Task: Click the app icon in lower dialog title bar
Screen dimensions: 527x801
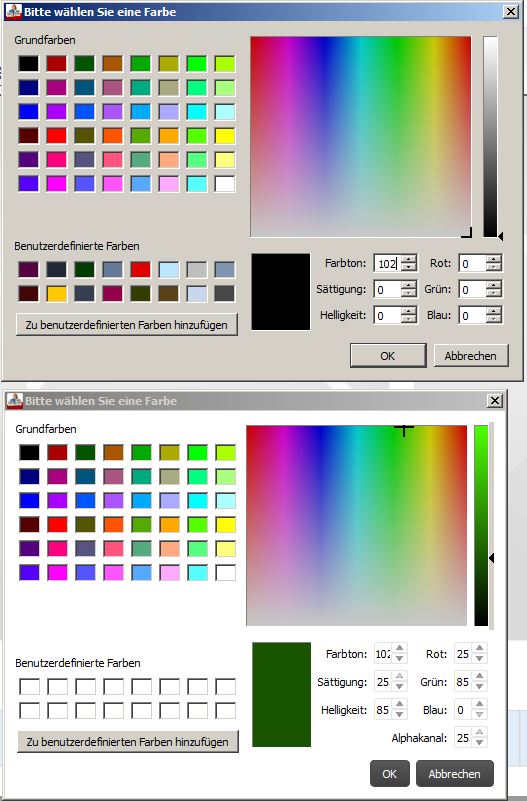Action: click(15, 400)
